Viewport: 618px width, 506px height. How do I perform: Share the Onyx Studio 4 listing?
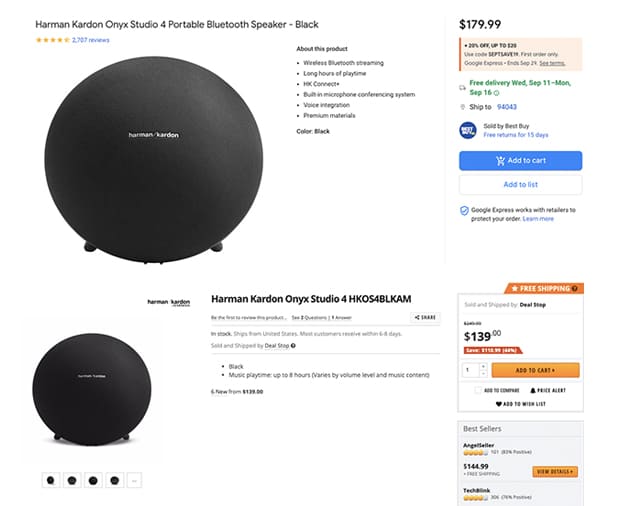pos(425,317)
